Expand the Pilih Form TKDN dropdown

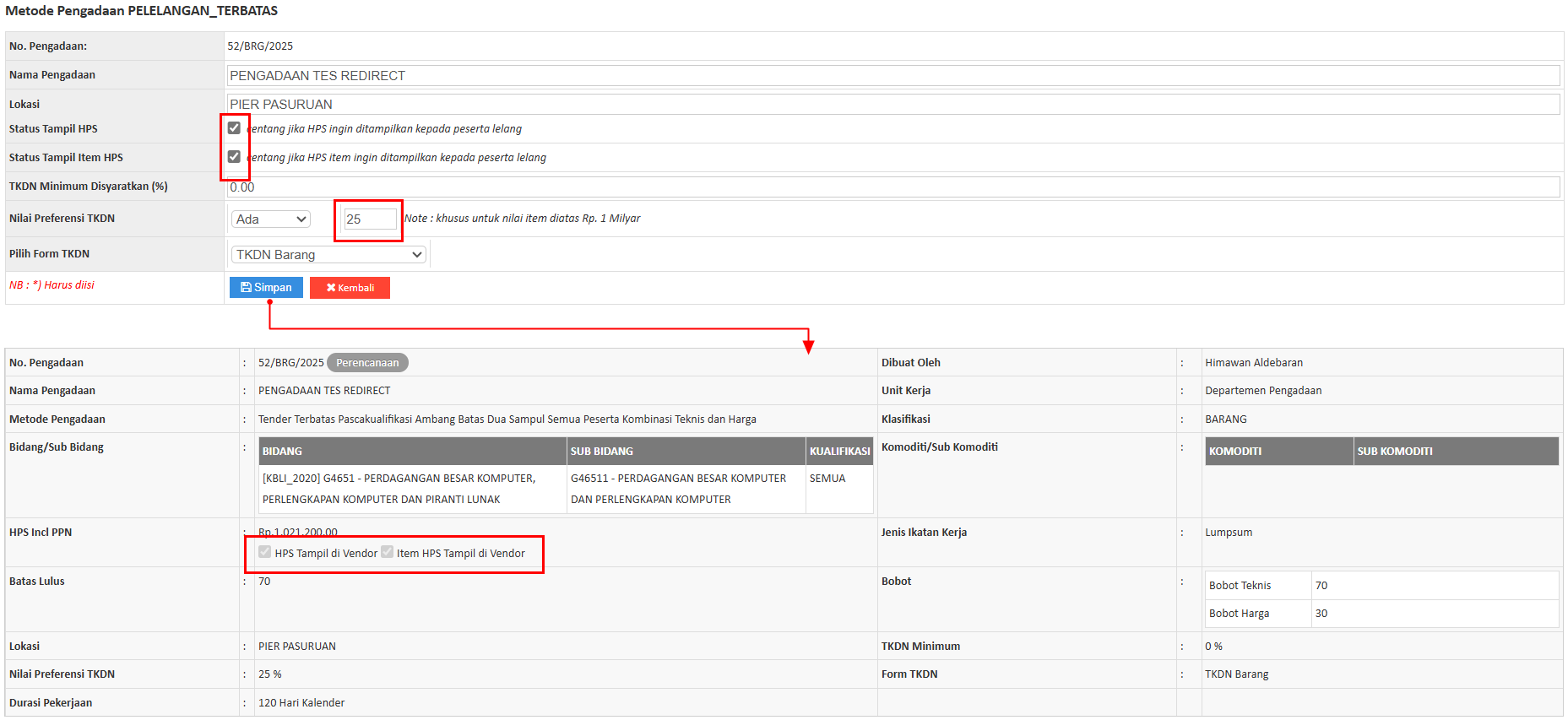tap(328, 255)
